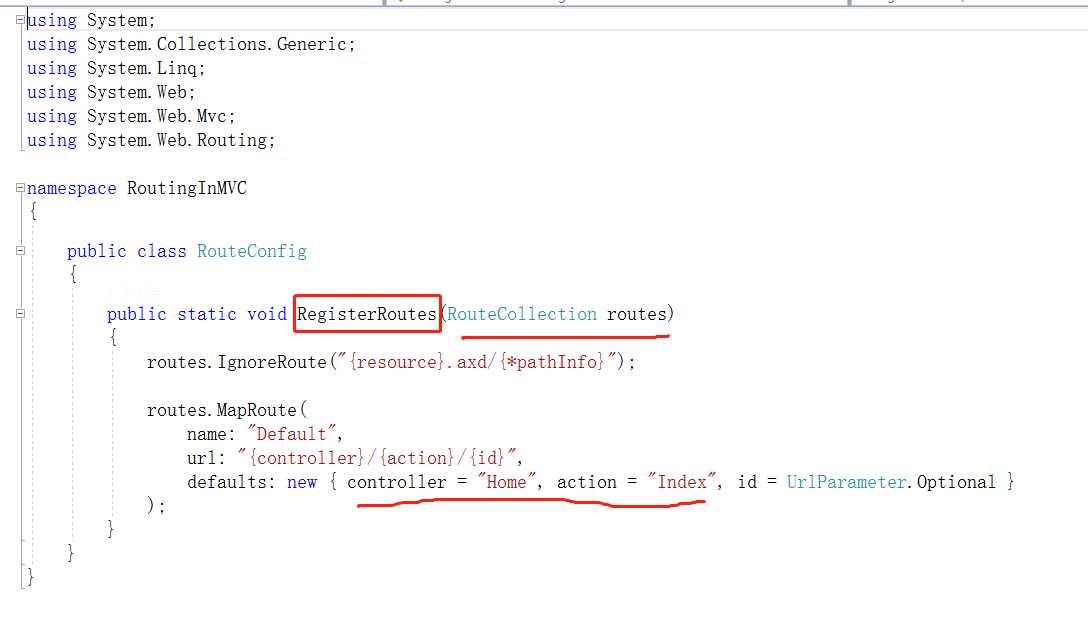
Task: Click the "Index" string value
Action: point(682,481)
